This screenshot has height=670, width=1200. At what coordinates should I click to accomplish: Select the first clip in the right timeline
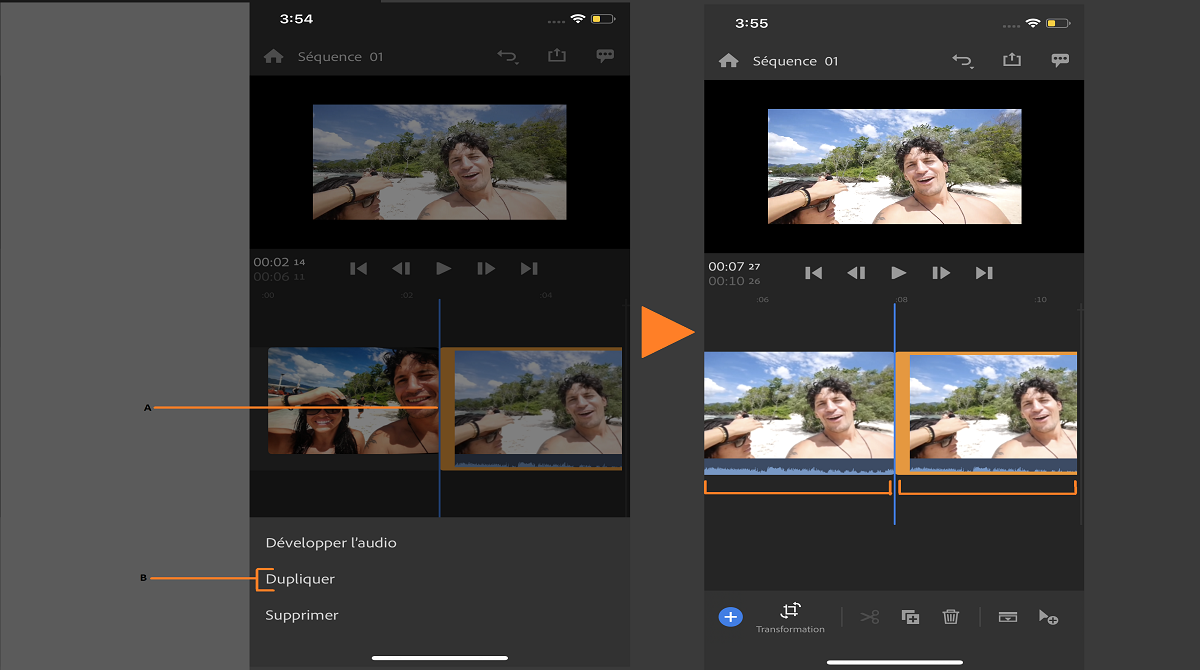799,413
